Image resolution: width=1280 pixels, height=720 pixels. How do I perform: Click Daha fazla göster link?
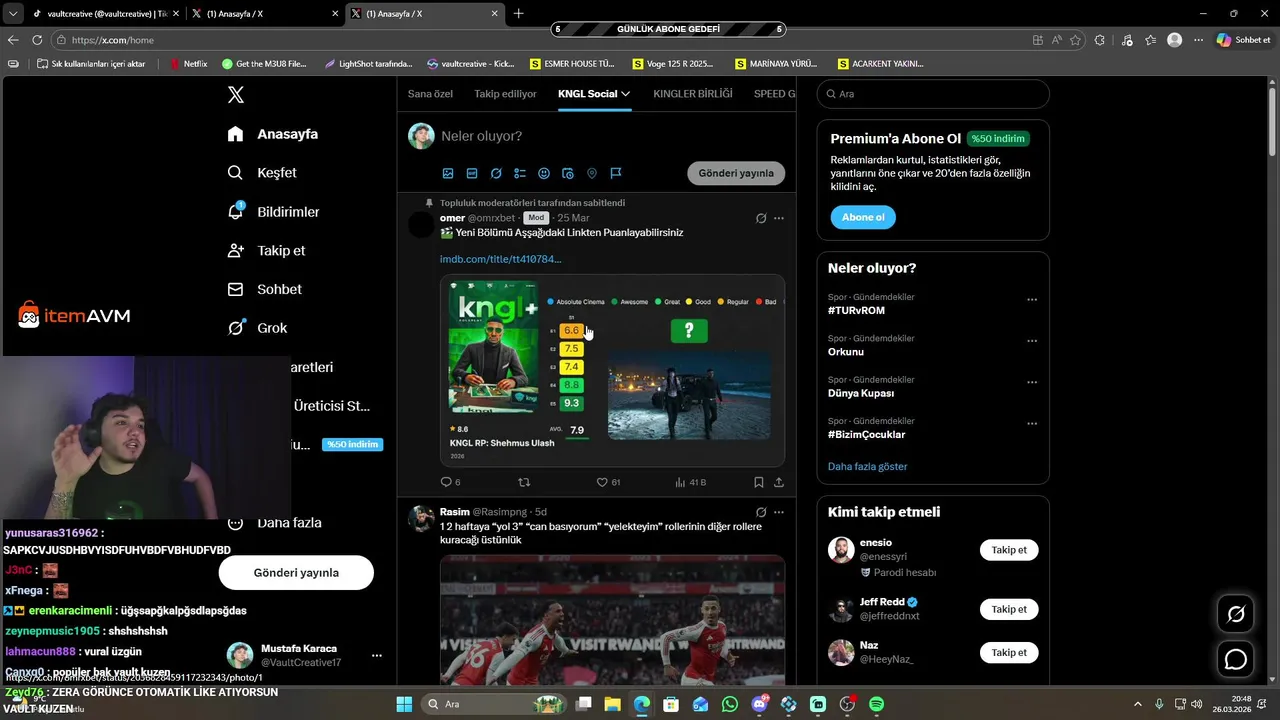point(868,467)
